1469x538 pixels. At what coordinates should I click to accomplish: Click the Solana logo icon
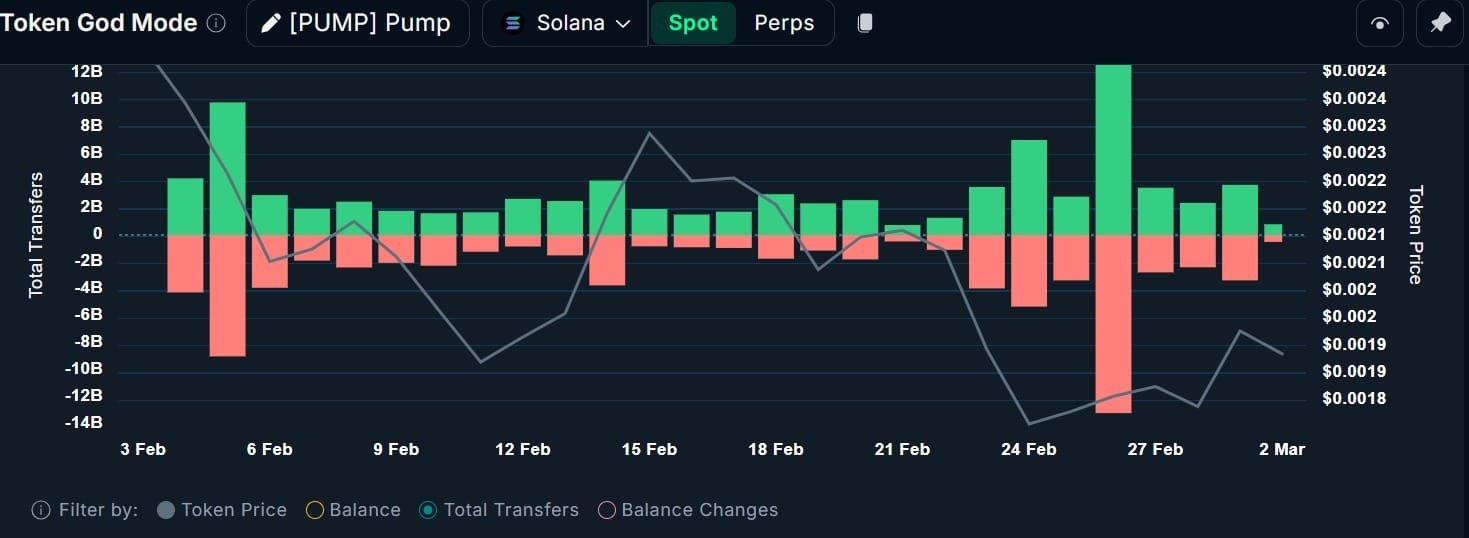coord(513,23)
